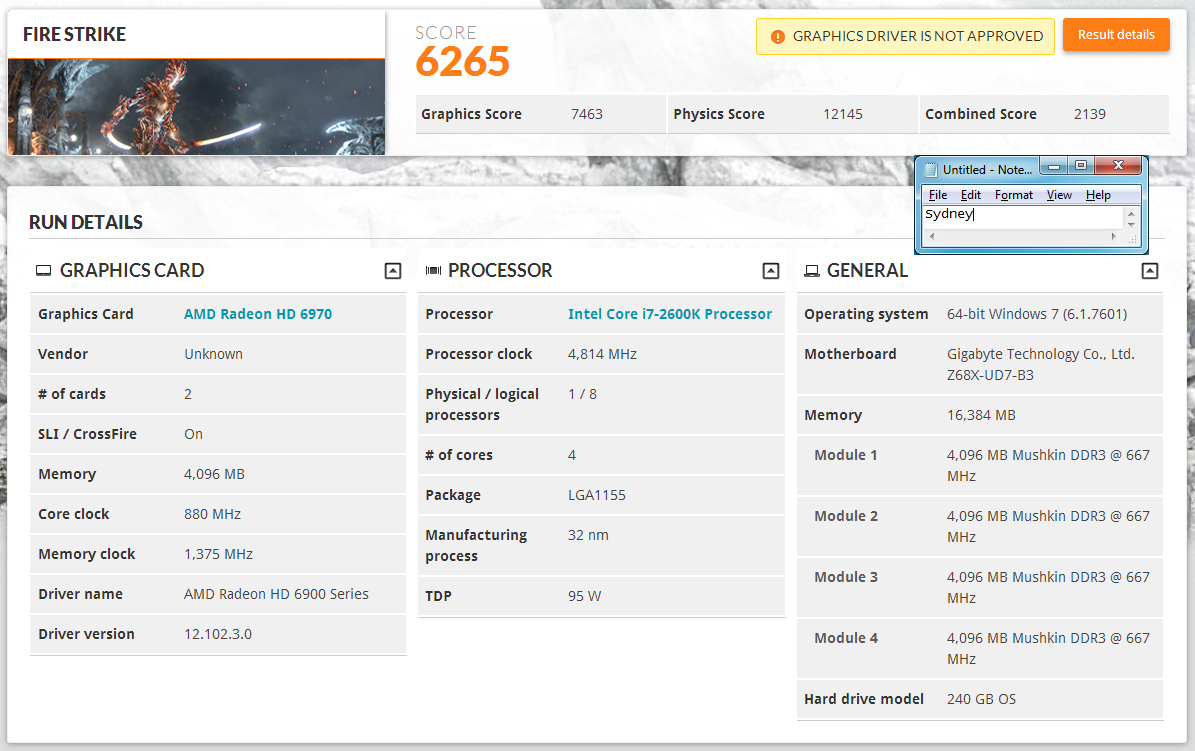Click the laptop icon beside General heading

812,271
